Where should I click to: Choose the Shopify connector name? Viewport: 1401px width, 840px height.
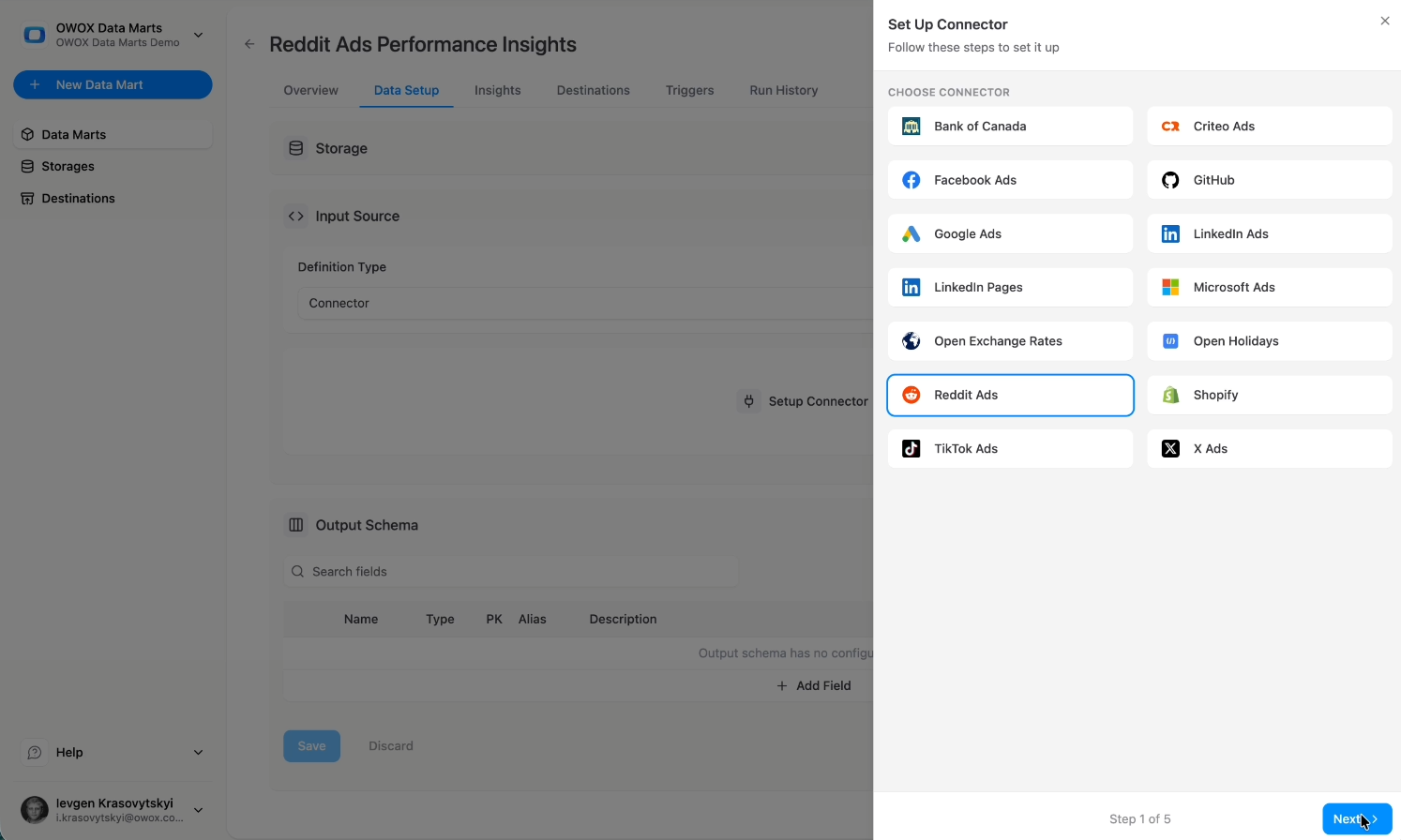(x=1215, y=395)
